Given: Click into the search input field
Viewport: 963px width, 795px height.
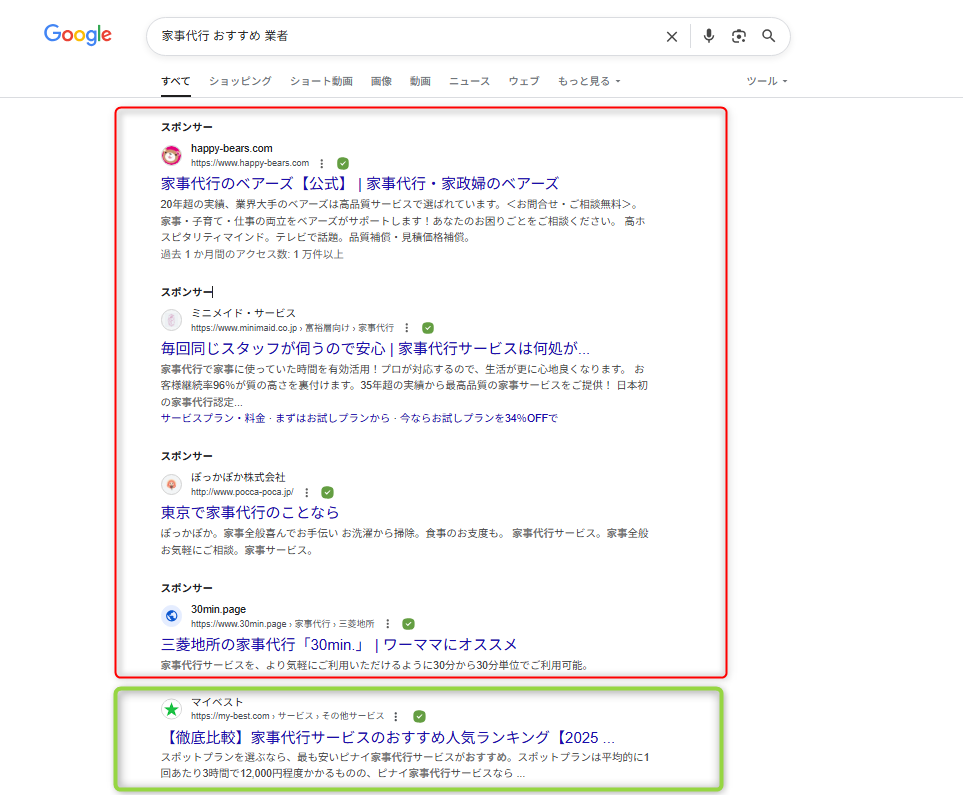Looking at the screenshot, I should coord(400,36).
